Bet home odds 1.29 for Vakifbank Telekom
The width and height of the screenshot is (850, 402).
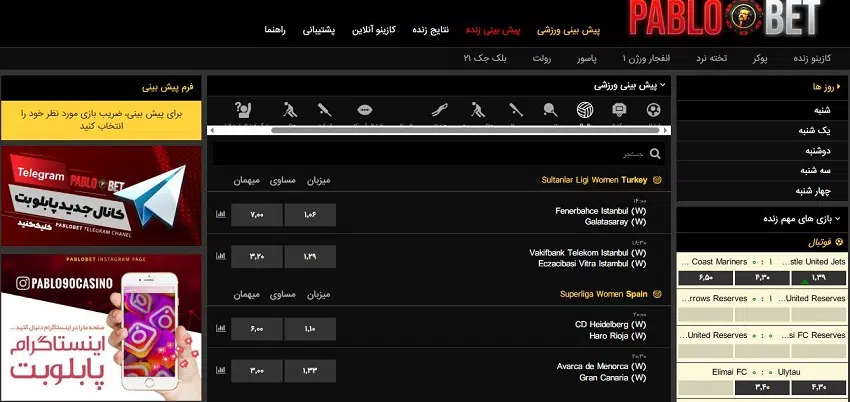coord(310,257)
